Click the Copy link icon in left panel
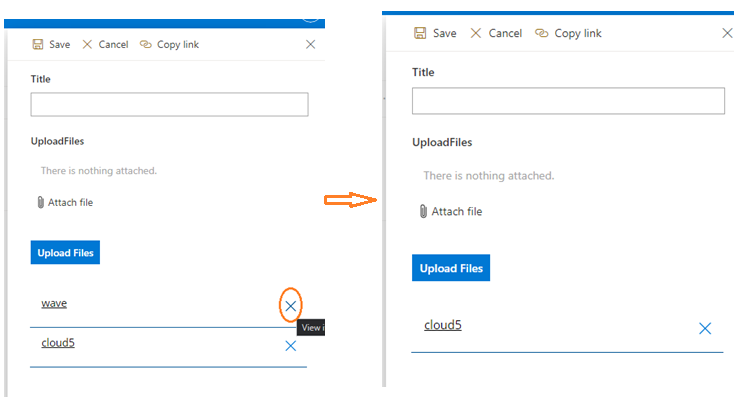740x405 pixels. coord(146,45)
